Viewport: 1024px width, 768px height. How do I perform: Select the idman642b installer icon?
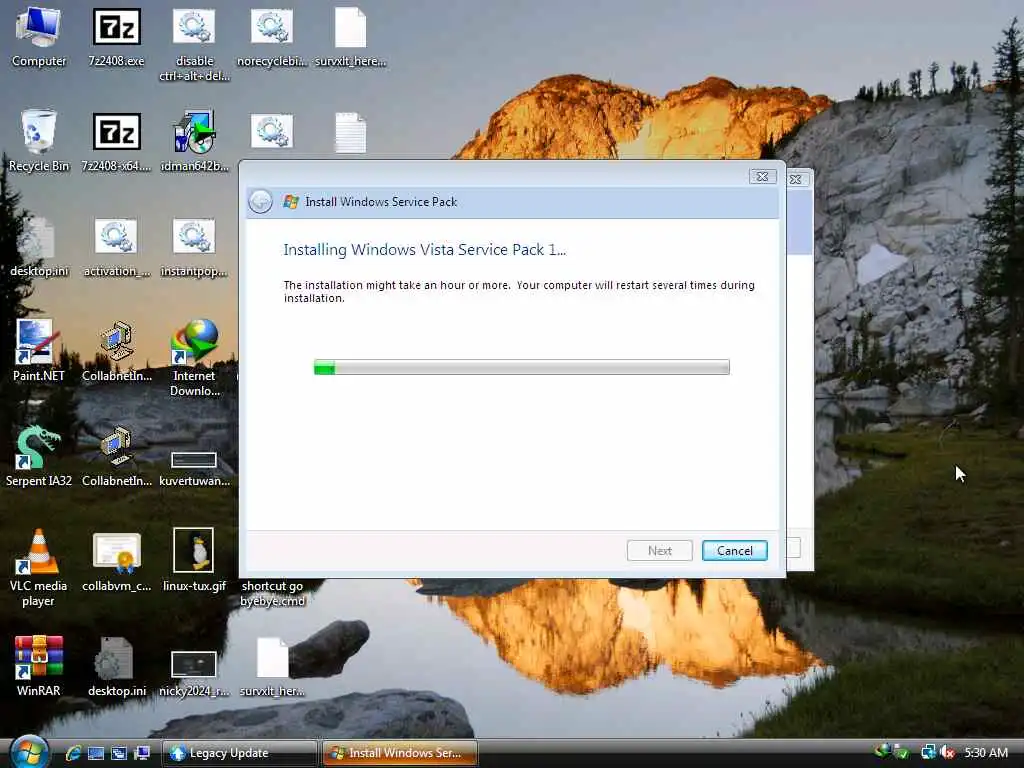click(x=195, y=141)
